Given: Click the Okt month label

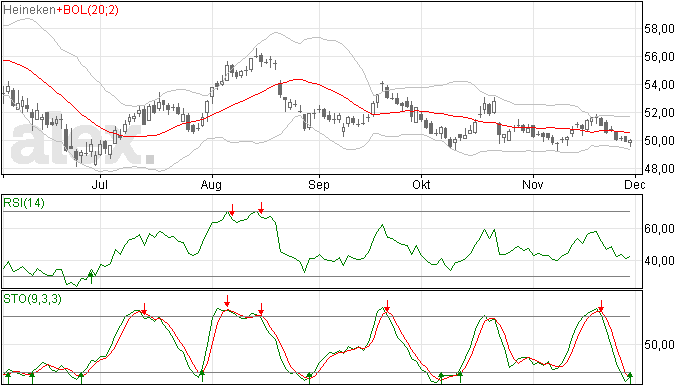Looking at the screenshot, I should [x=421, y=184].
